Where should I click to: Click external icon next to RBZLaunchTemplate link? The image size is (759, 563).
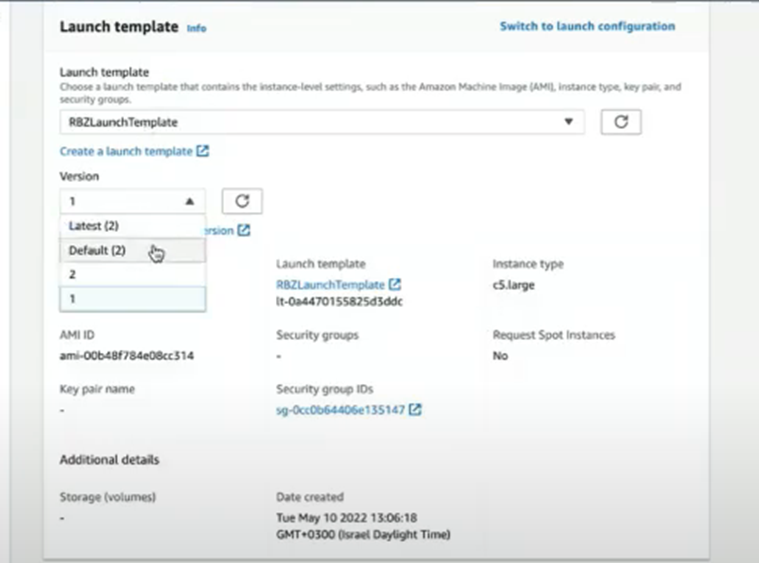[395, 285]
